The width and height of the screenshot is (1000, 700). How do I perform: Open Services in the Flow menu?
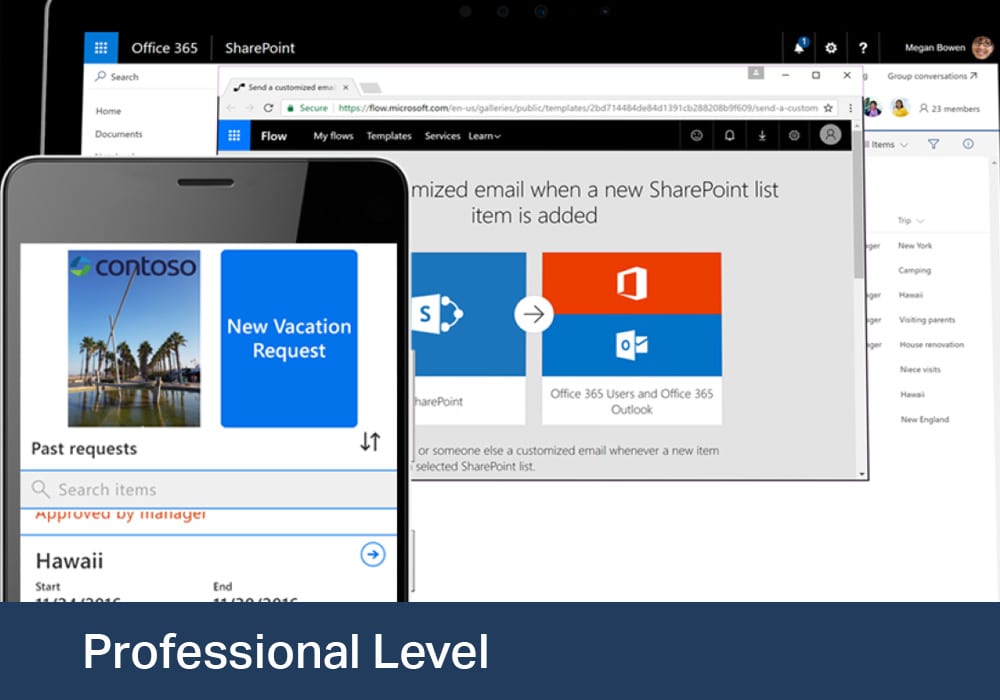click(443, 136)
